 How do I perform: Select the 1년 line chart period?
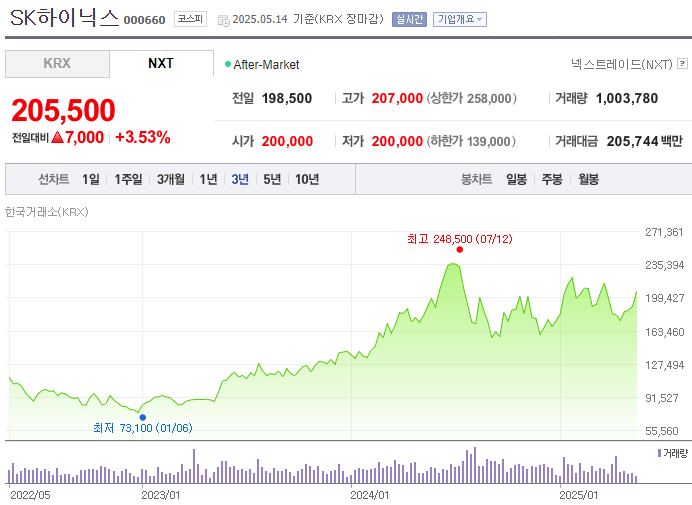pyautogui.click(x=208, y=179)
